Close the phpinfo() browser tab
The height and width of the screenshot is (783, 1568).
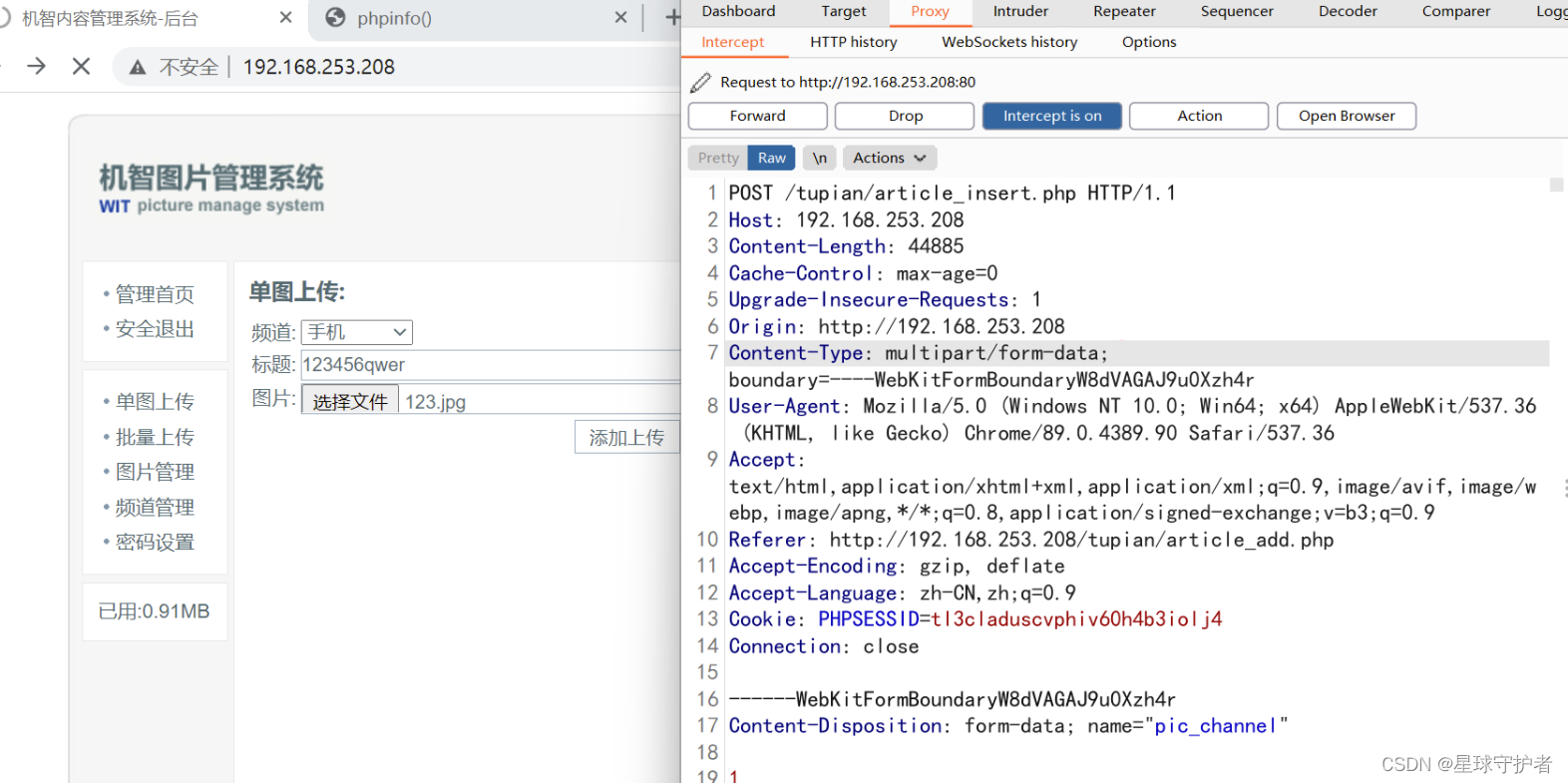pos(620,17)
